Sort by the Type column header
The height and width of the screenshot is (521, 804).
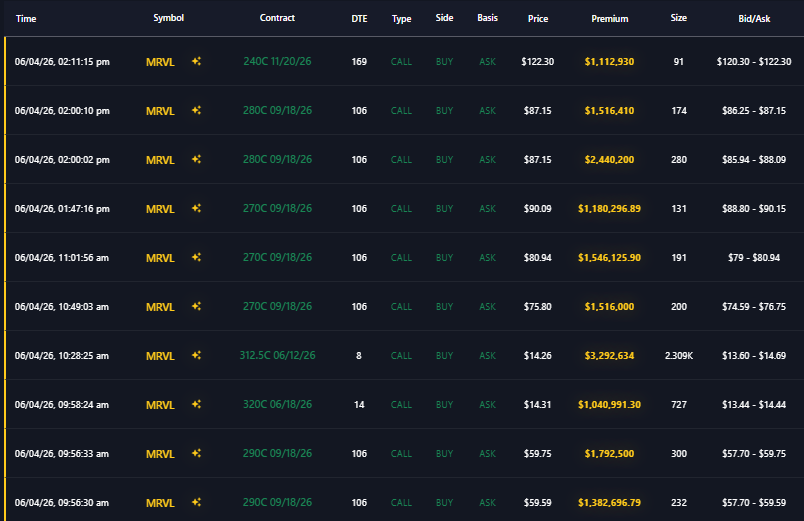(401, 19)
